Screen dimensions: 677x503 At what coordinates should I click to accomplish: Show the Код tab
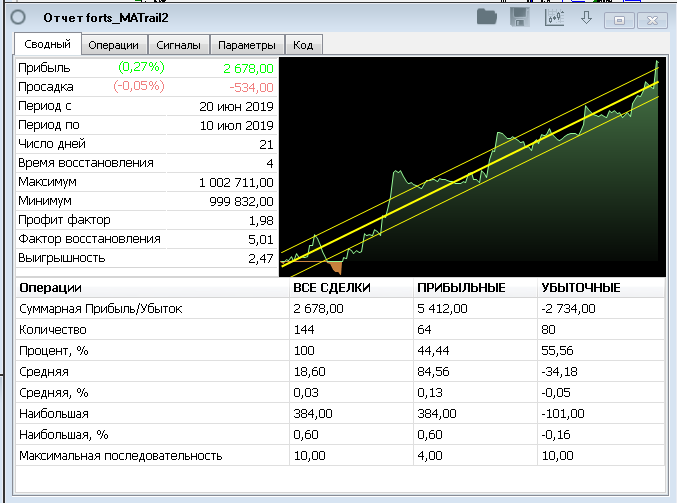[303, 45]
